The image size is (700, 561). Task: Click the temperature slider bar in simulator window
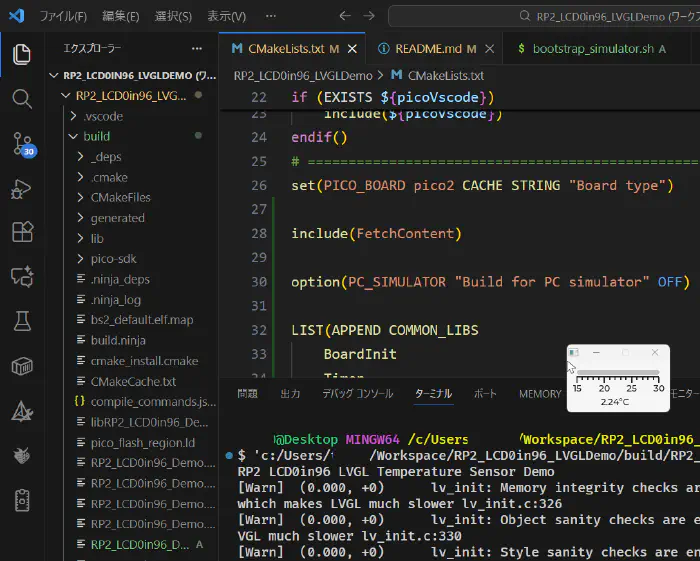coord(617,373)
